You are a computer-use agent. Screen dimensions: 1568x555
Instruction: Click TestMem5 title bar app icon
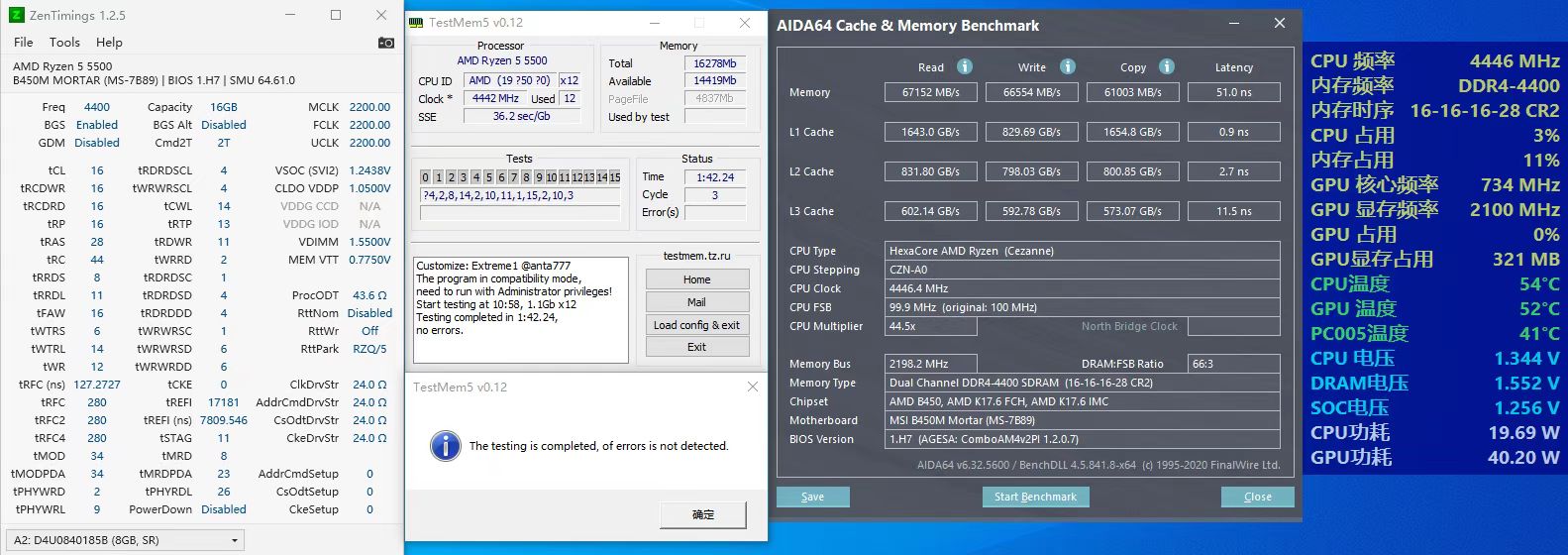point(417,22)
